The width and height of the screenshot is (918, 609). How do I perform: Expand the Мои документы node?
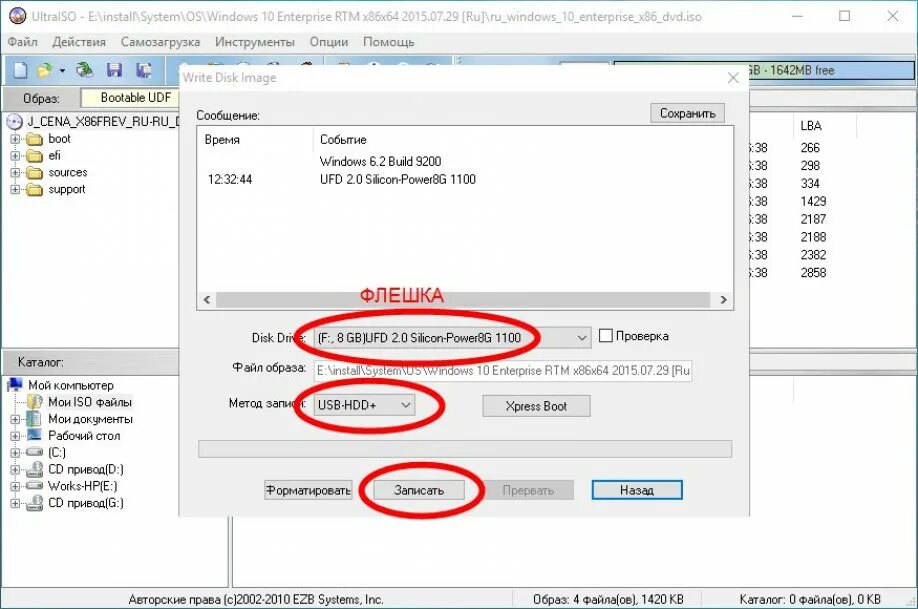15,419
